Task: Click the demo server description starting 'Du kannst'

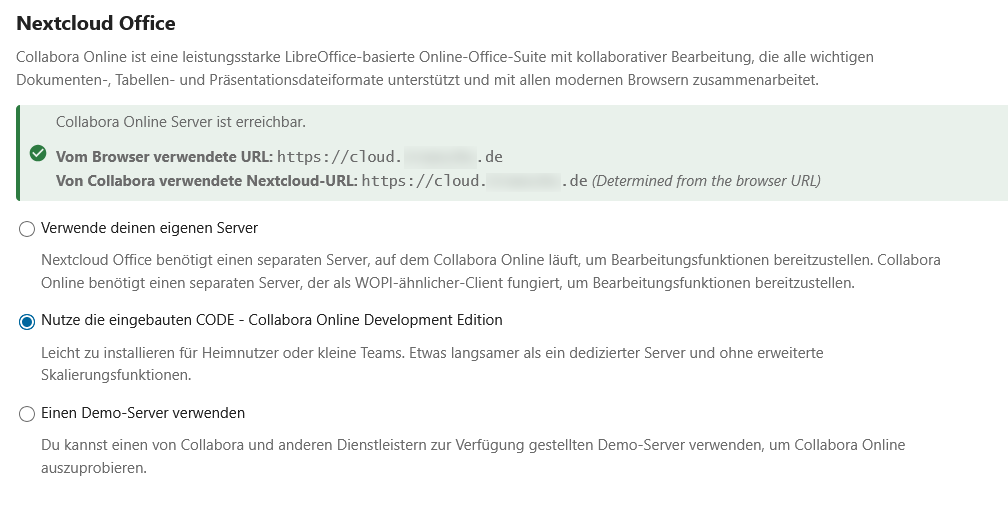Action: (x=473, y=456)
